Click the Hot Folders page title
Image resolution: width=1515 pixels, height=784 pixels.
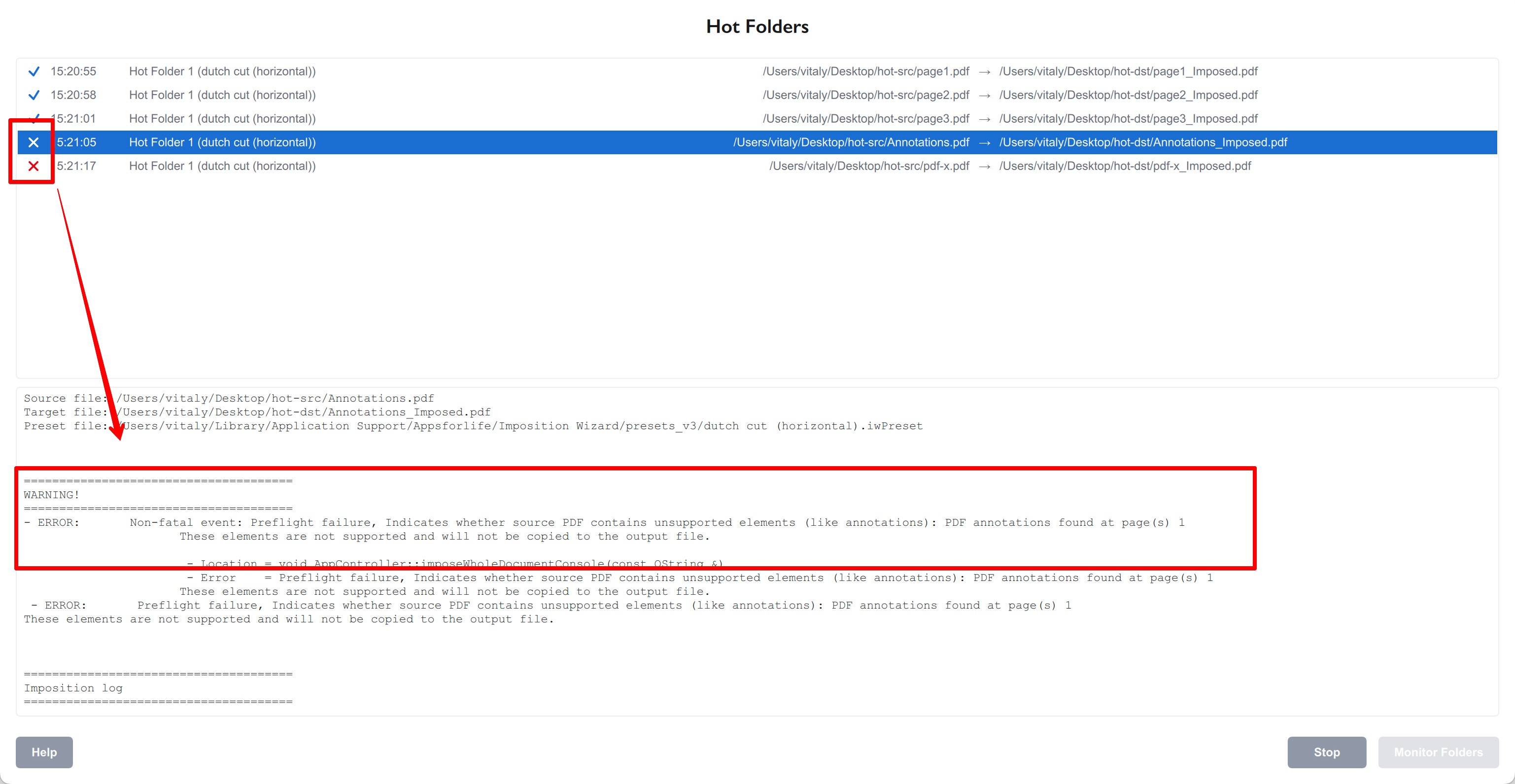pyautogui.click(x=757, y=26)
